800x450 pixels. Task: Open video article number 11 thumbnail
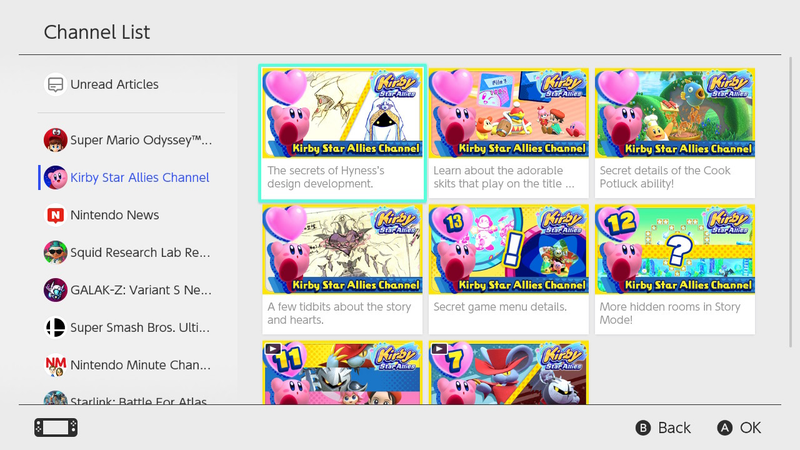click(342, 373)
